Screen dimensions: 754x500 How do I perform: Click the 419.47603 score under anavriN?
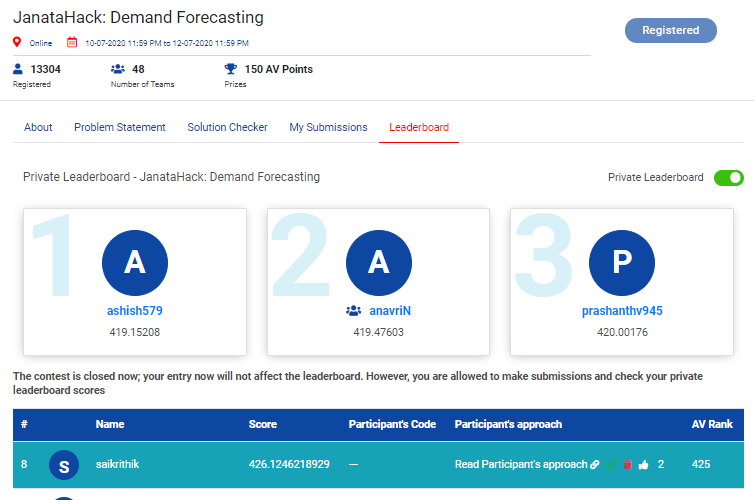point(378,332)
